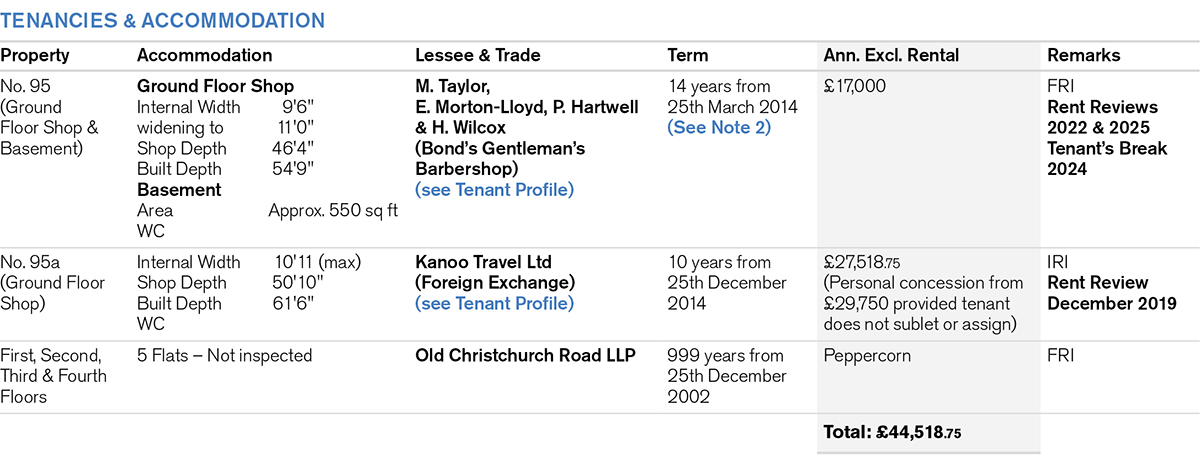Open Tenant Profile link under Kanoo Travel Ltd
Screen dimensions: 1200x463
494,303
